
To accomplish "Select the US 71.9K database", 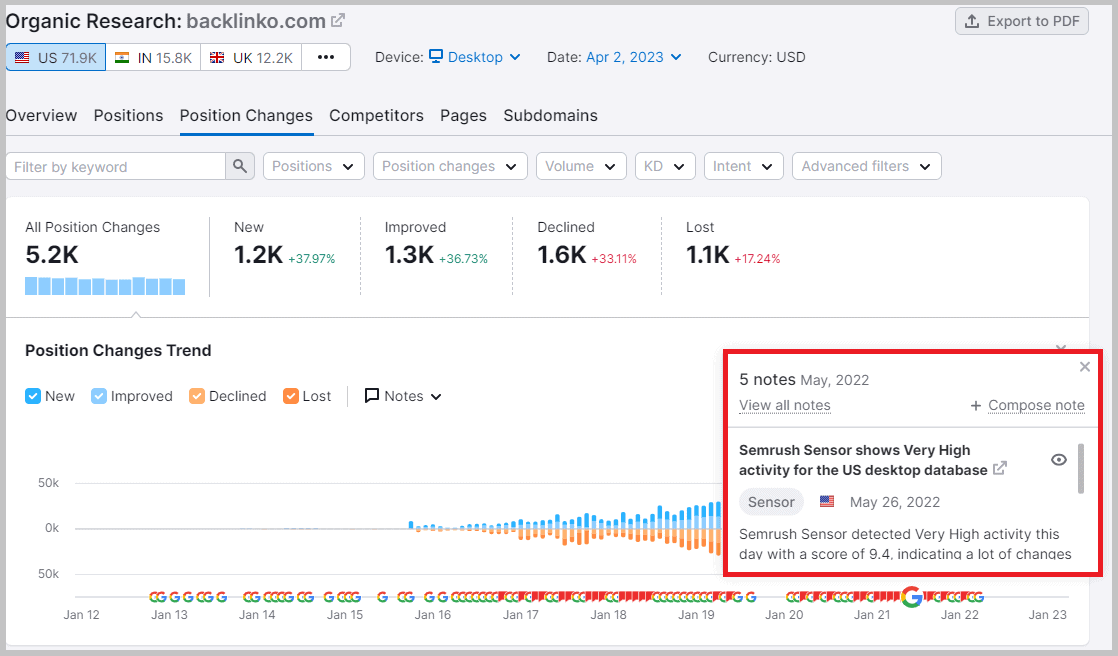I will point(56,58).
